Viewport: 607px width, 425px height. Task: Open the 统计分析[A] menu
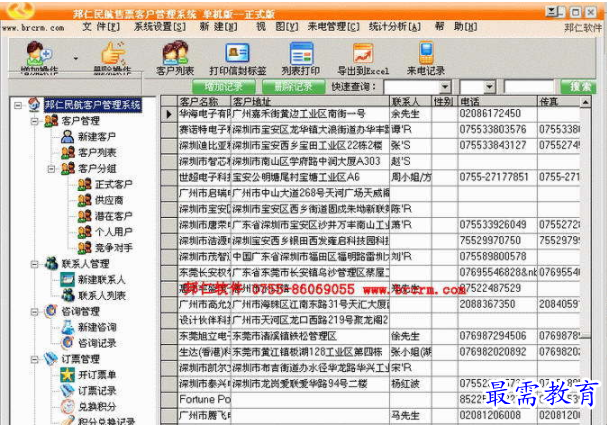[x=394, y=27]
